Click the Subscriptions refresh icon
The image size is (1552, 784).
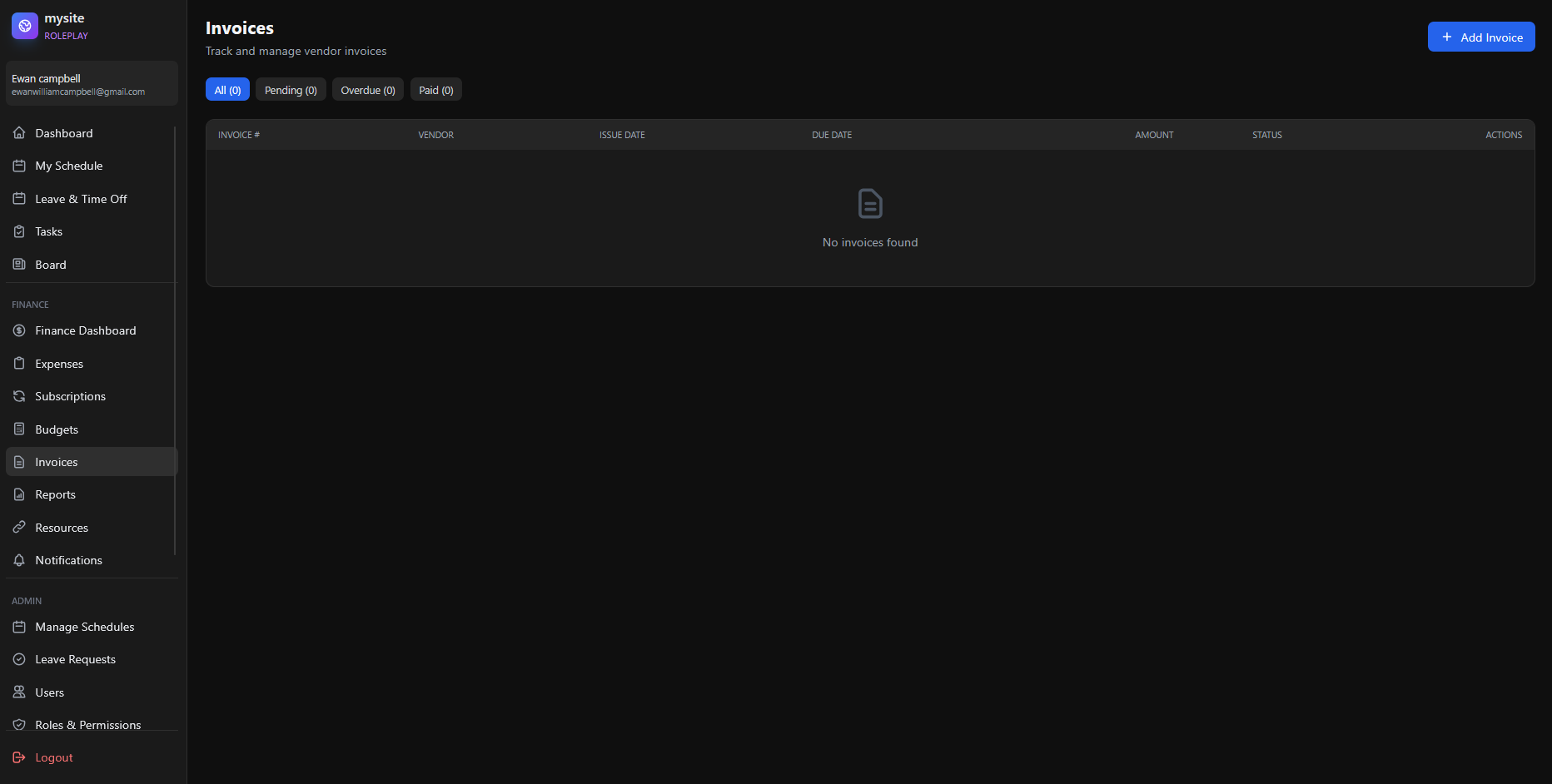point(19,396)
